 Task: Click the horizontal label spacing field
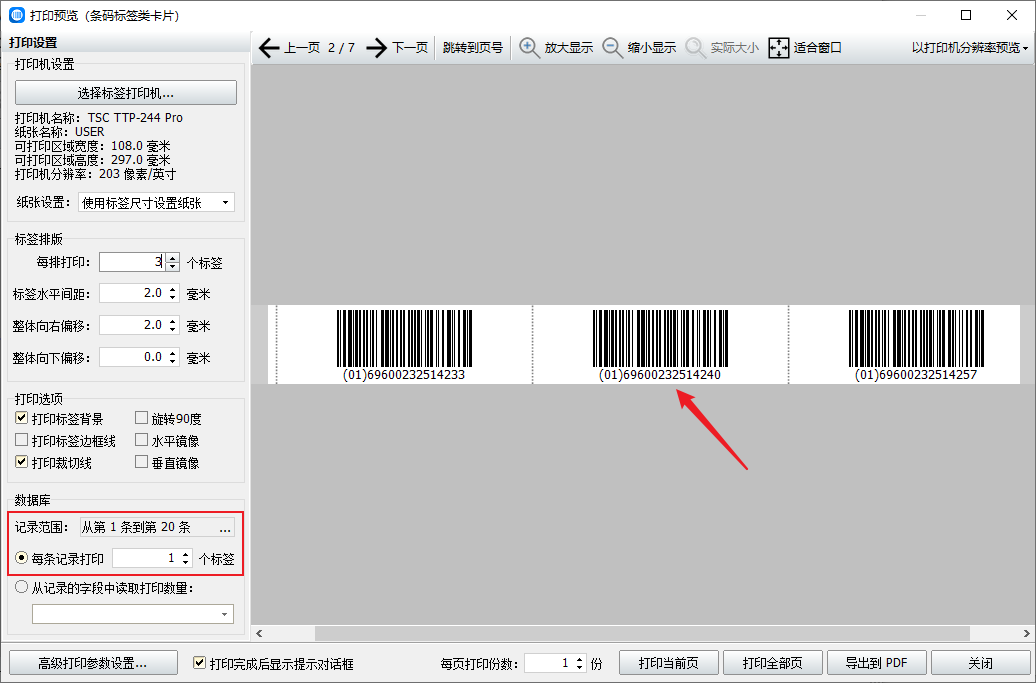click(133, 294)
